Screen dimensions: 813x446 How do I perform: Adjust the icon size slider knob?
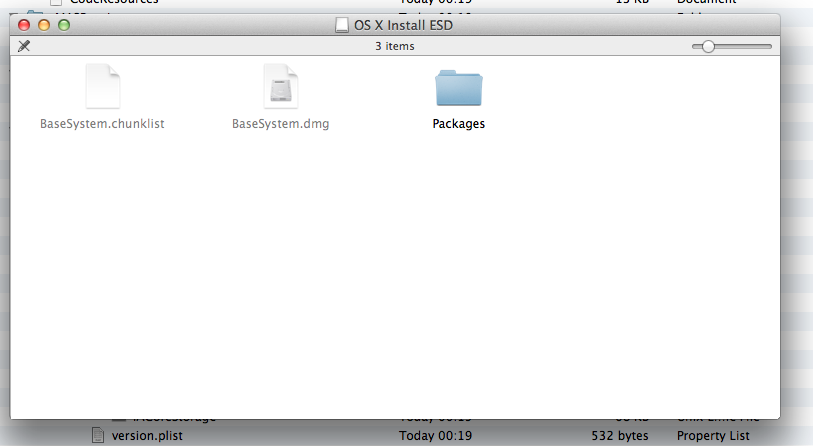pos(708,47)
